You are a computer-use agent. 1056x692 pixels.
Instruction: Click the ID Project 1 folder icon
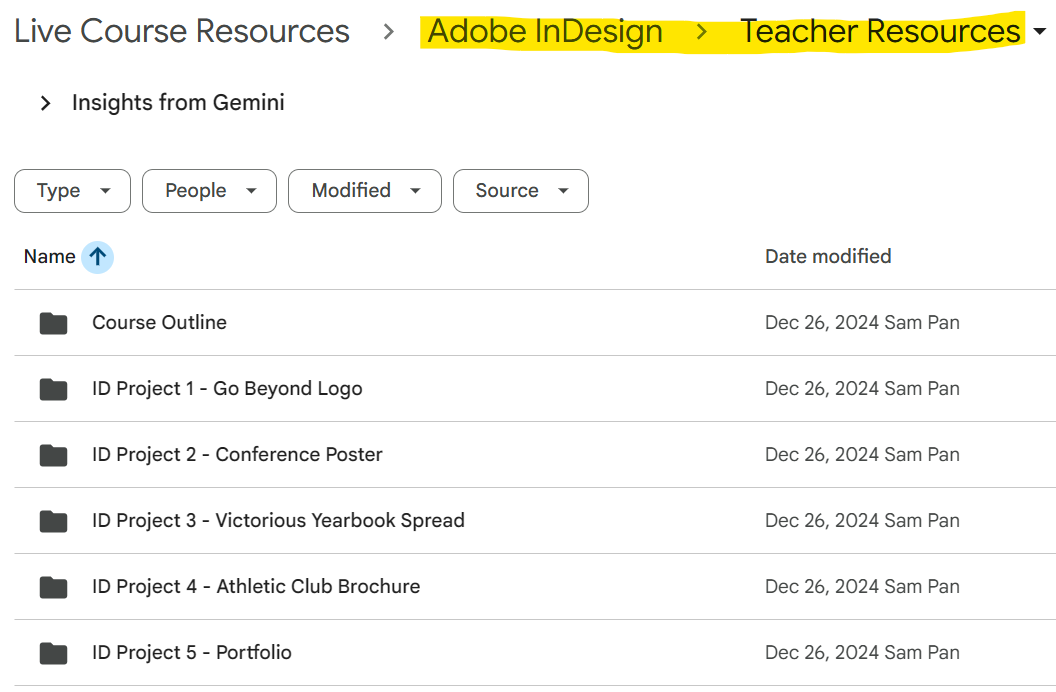(x=53, y=389)
